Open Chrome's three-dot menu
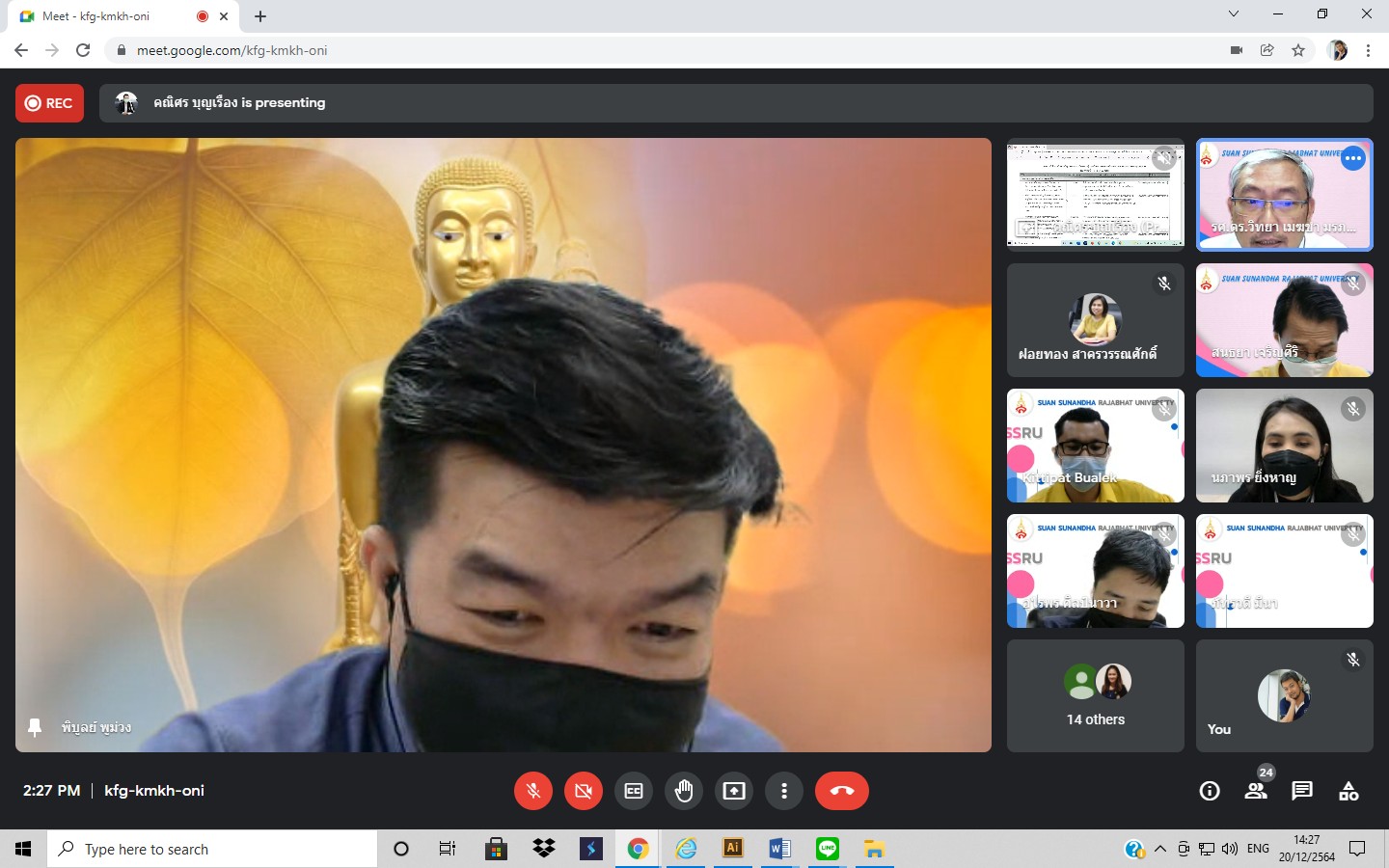1389x868 pixels. [x=1368, y=50]
